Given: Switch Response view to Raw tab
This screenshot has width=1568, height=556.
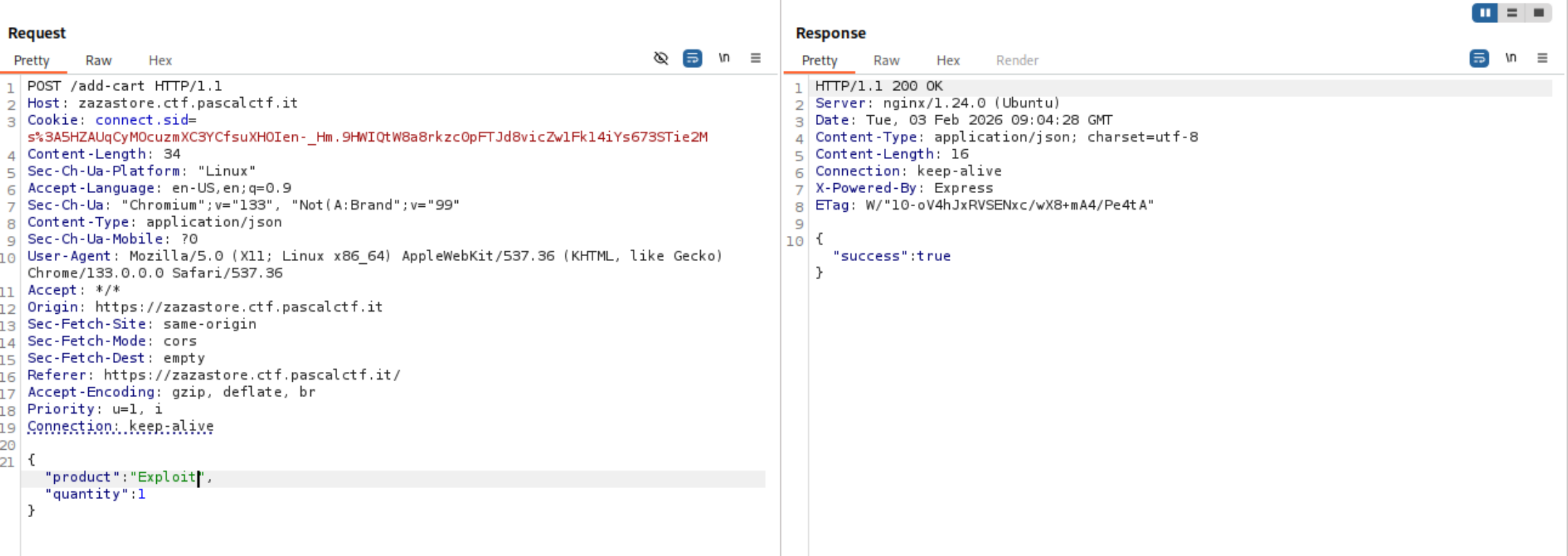Looking at the screenshot, I should 886,60.
